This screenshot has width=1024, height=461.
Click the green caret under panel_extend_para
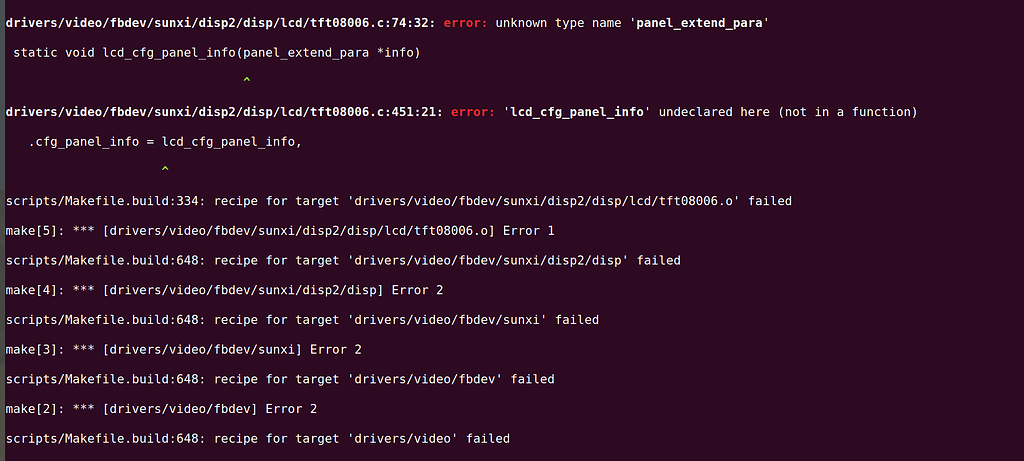click(x=246, y=80)
